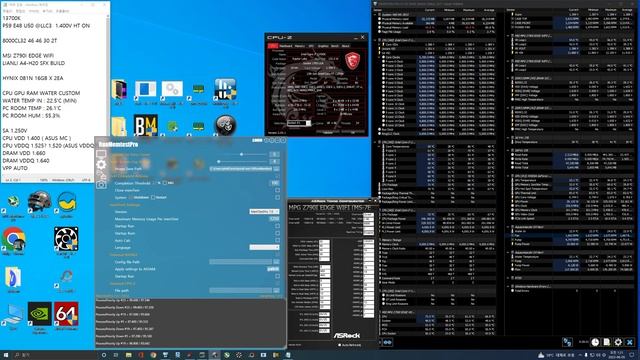Screen dimensions: 640x360
Task: Toggle the Close memtest checkbox
Action: [x=278, y=190]
